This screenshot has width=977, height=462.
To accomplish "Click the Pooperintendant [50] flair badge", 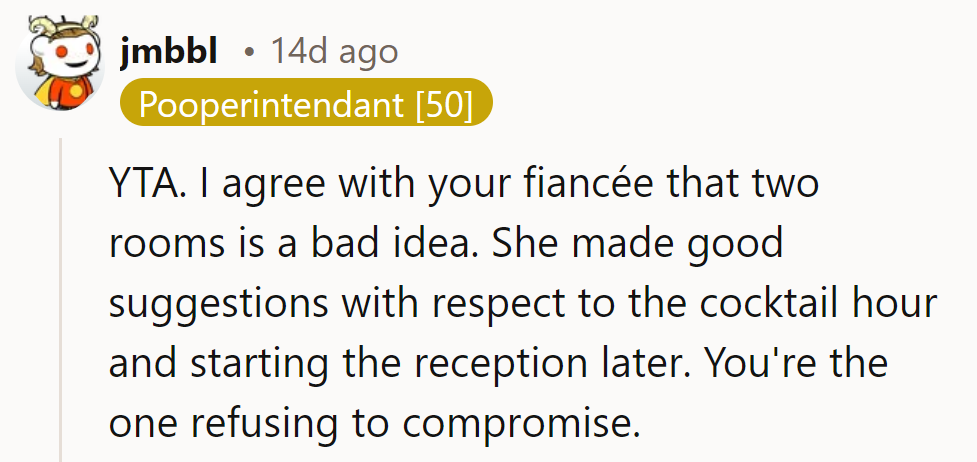I will point(306,103).
